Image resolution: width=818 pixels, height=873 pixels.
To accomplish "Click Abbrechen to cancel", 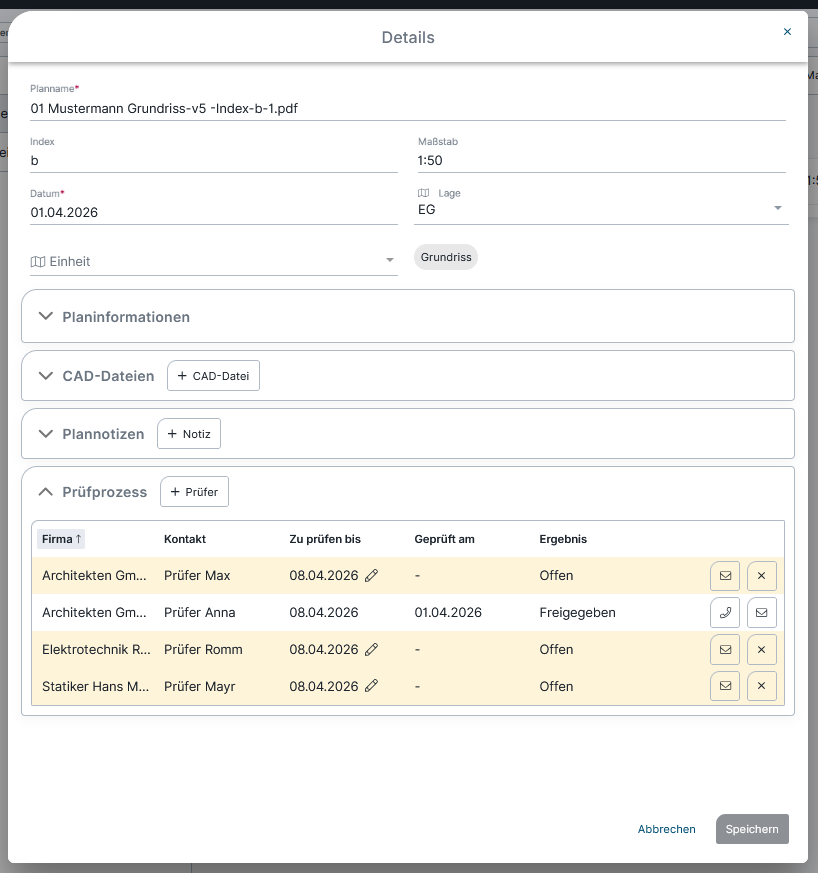I will (x=666, y=829).
